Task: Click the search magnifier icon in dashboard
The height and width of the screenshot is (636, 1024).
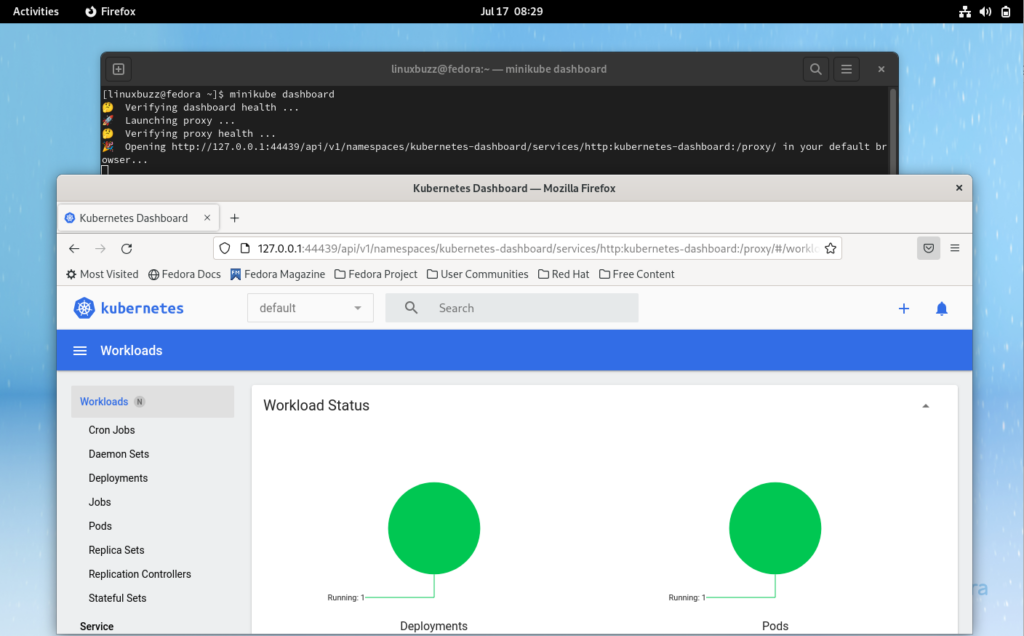Action: pyautogui.click(x=411, y=308)
